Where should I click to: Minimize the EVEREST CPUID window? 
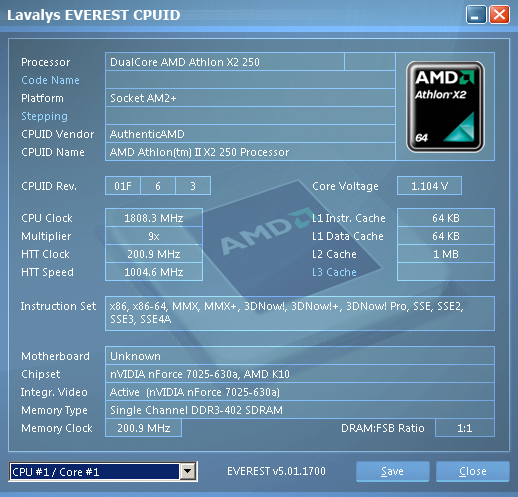pyautogui.click(x=476, y=15)
